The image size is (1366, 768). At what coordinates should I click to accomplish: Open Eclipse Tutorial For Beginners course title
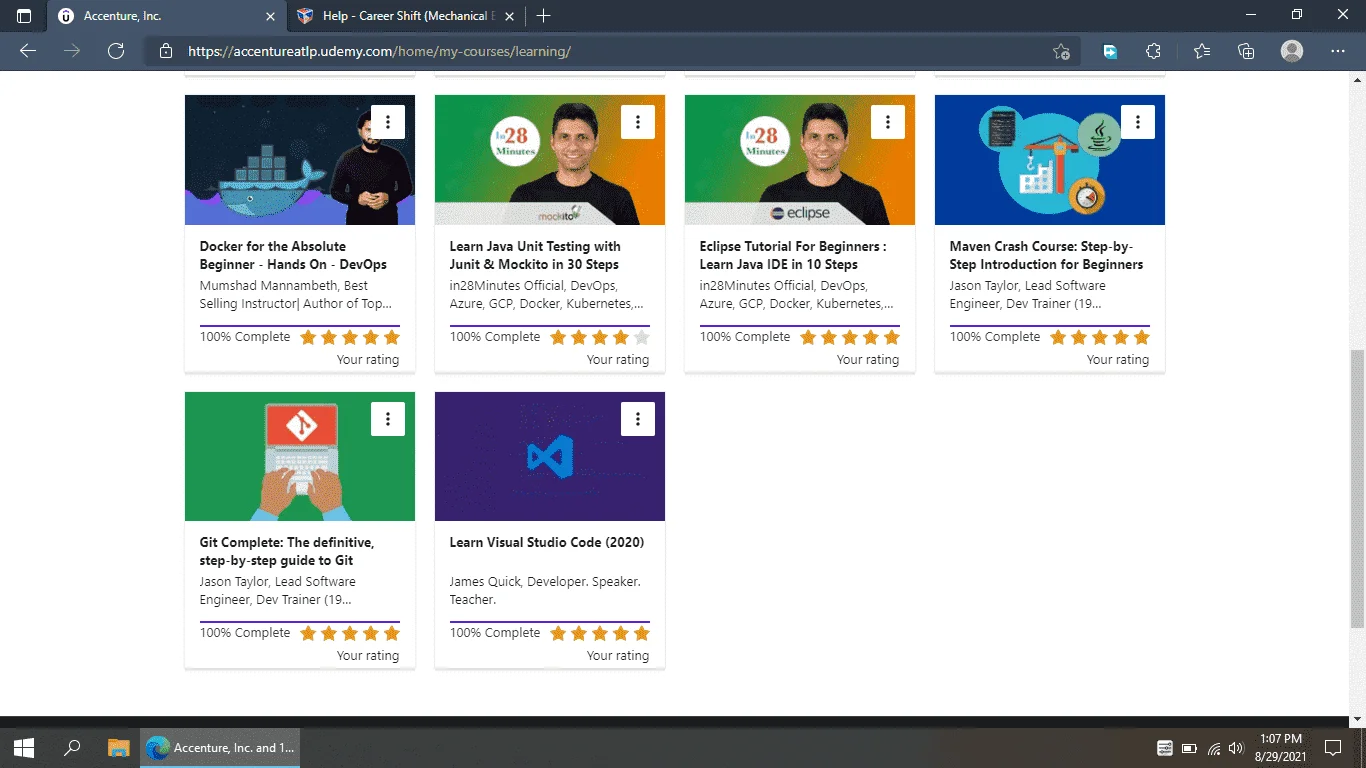pos(793,255)
